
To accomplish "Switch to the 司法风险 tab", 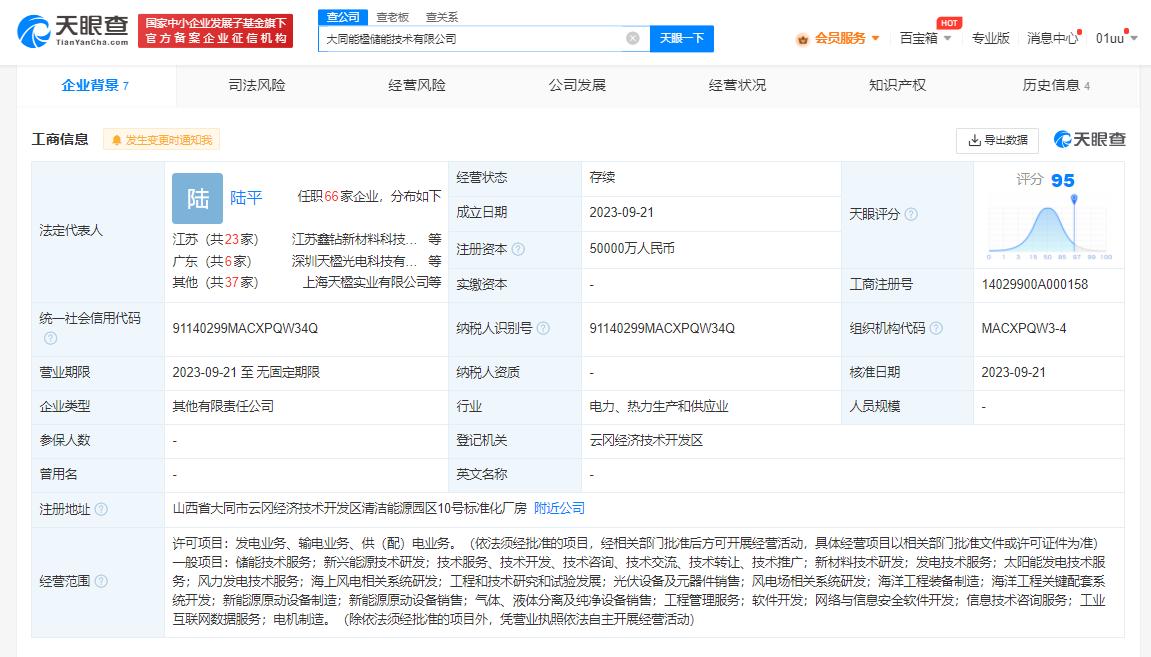I will (x=257, y=86).
